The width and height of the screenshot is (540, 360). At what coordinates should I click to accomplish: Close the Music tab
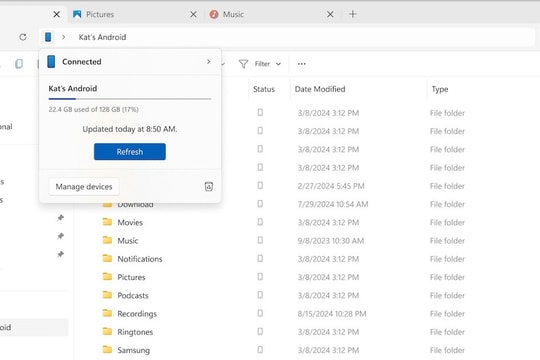[330, 14]
